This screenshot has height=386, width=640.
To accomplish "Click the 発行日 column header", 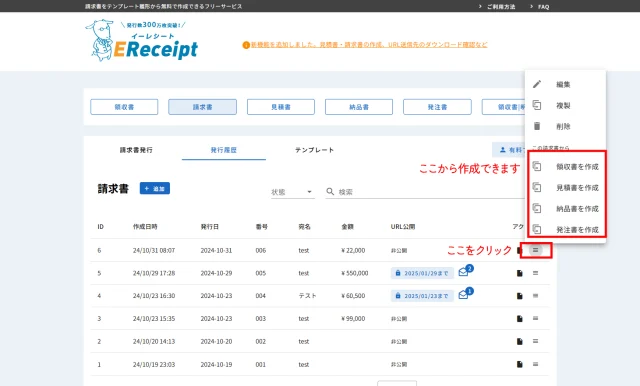I will [x=210, y=226].
